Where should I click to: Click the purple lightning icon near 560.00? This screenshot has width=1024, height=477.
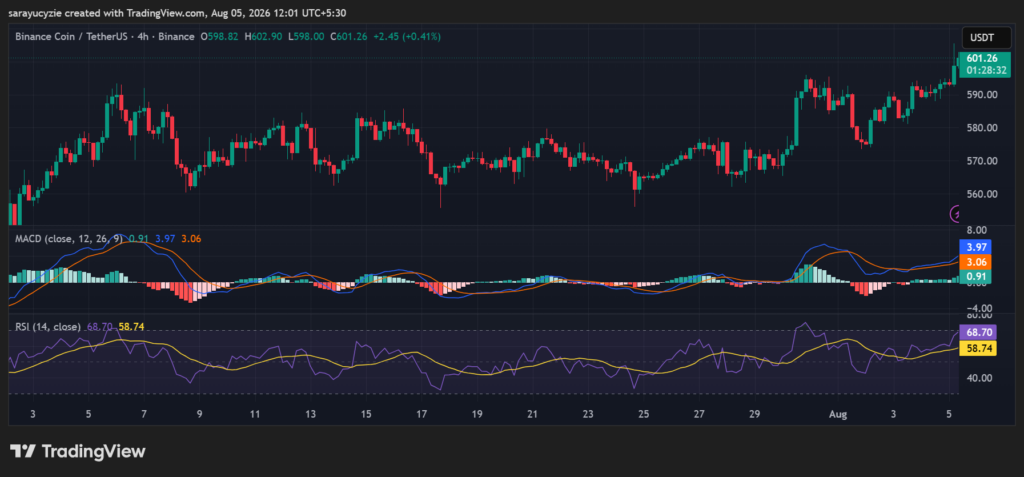coord(956,213)
